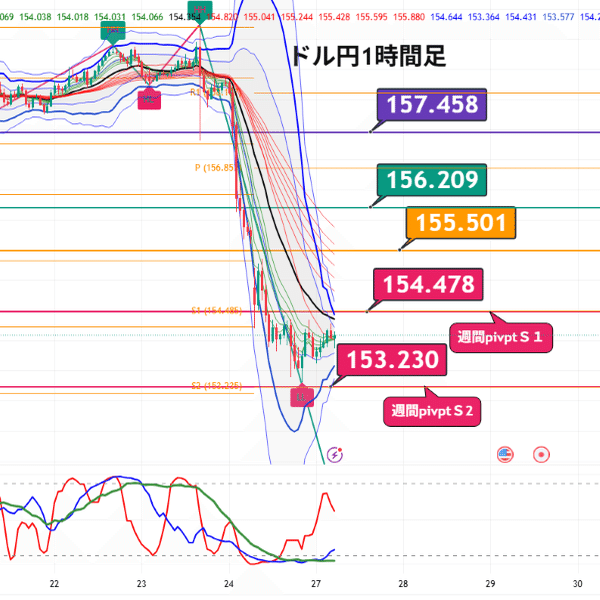Click date 24 on time axis
The width and height of the screenshot is (600, 600).
(x=229, y=584)
